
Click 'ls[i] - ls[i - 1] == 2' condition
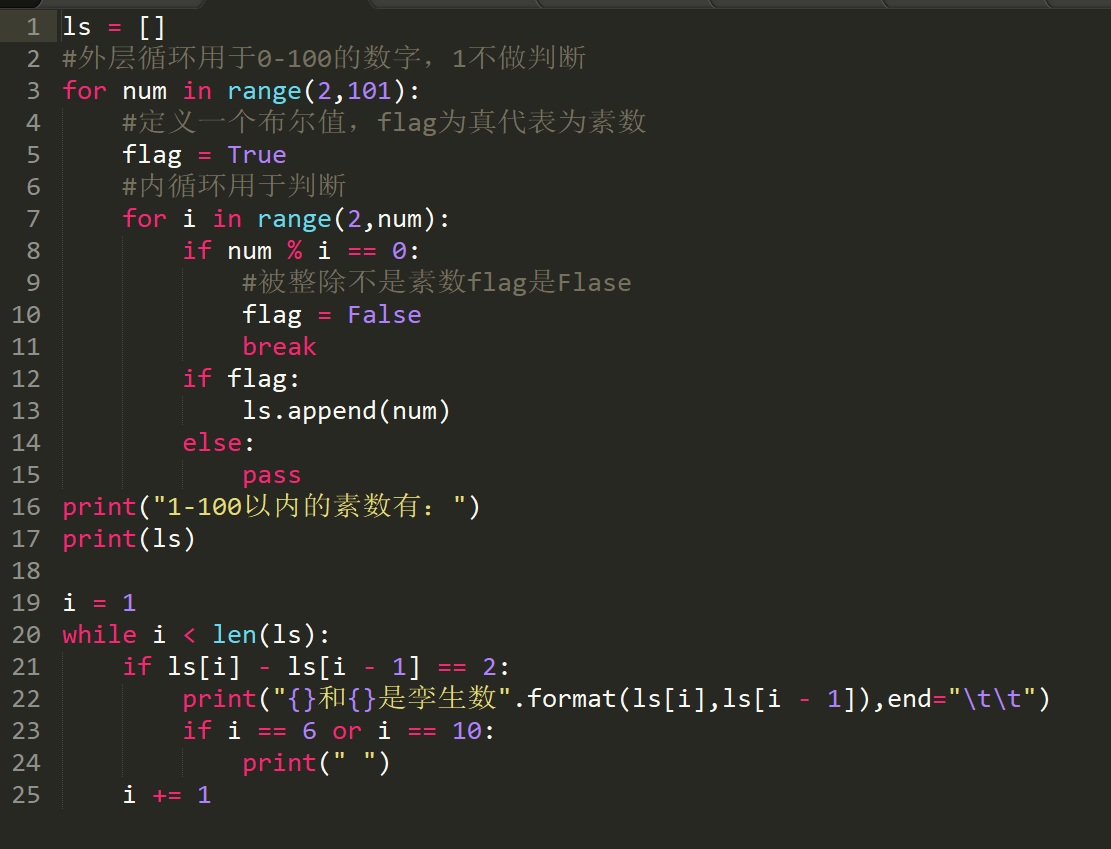pos(332,667)
